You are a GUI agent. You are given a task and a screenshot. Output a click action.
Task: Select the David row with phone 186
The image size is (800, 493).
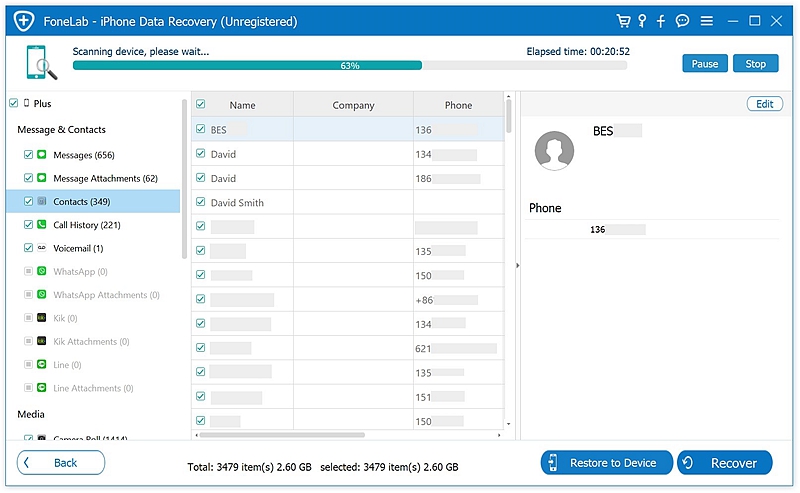click(x=347, y=178)
